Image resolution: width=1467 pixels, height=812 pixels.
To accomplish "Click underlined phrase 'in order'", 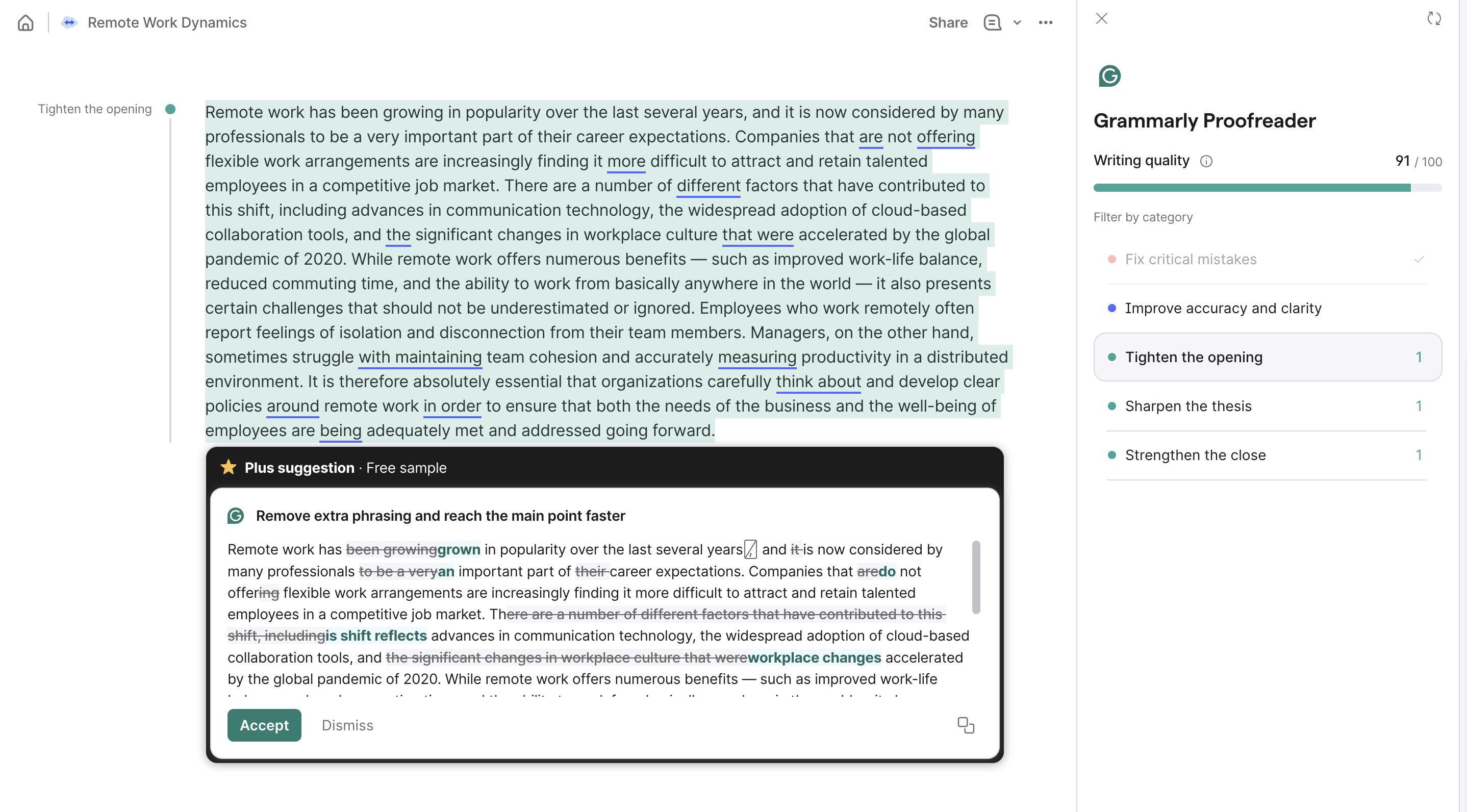I will point(452,406).
